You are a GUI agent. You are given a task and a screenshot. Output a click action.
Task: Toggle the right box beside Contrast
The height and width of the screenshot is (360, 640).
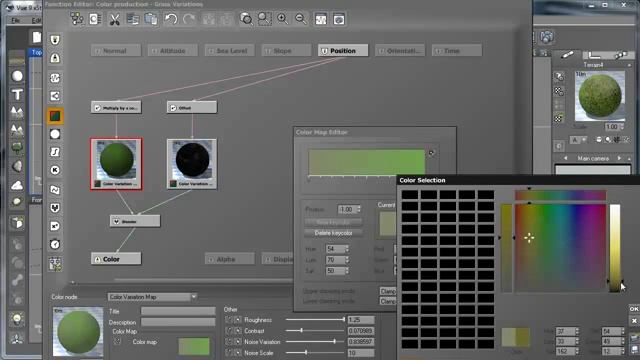[238, 331]
